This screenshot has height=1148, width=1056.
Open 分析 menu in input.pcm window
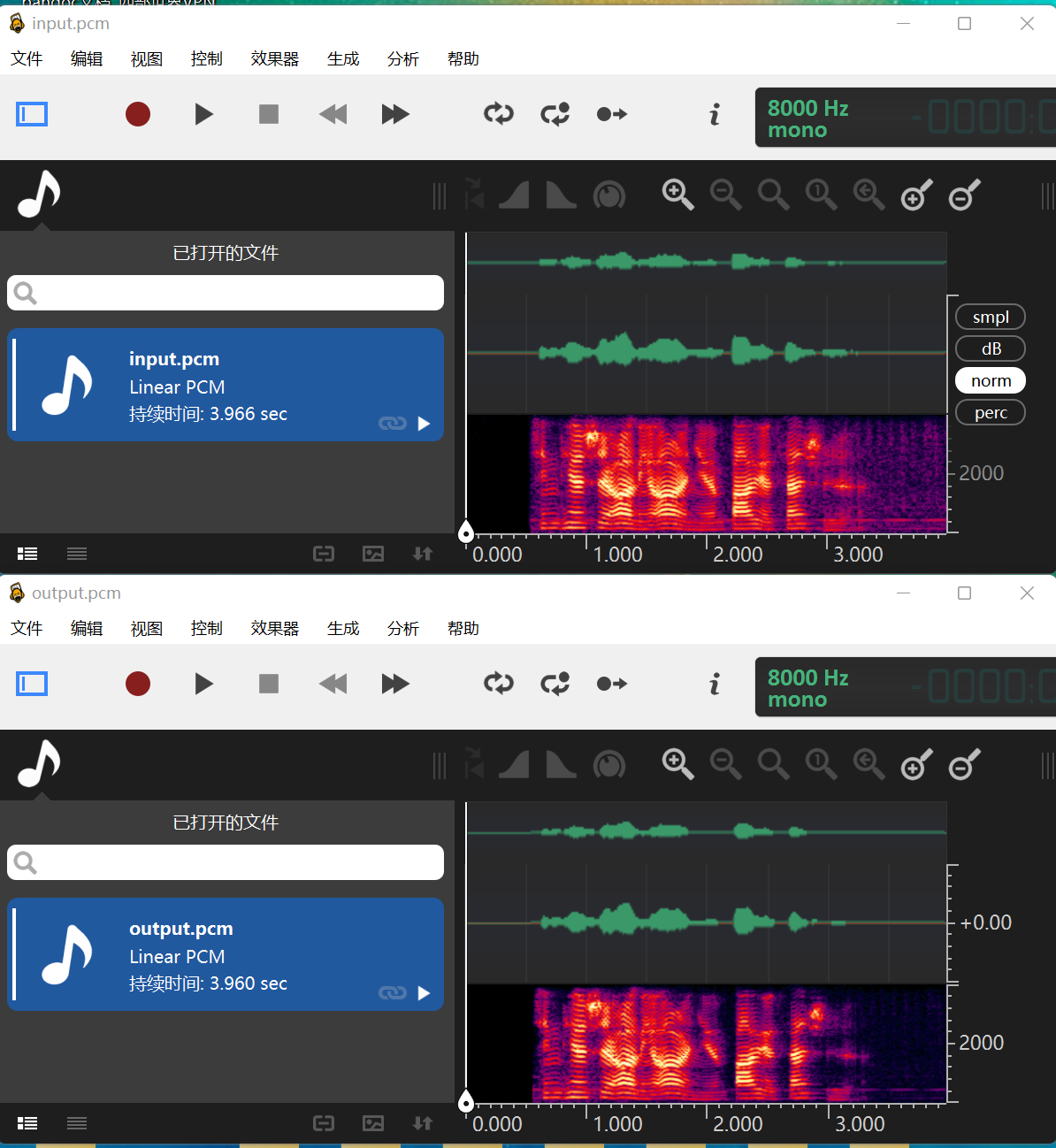click(x=403, y=58)
